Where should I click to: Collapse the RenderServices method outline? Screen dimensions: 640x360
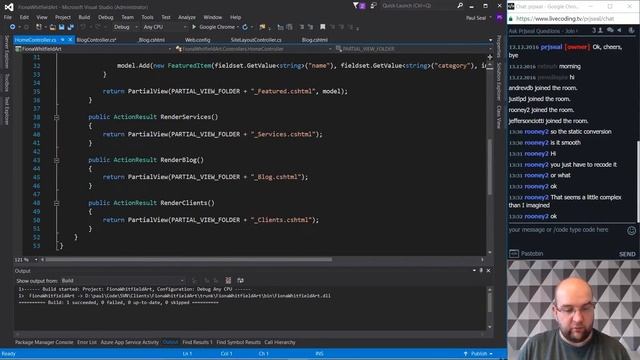point(56,117)
